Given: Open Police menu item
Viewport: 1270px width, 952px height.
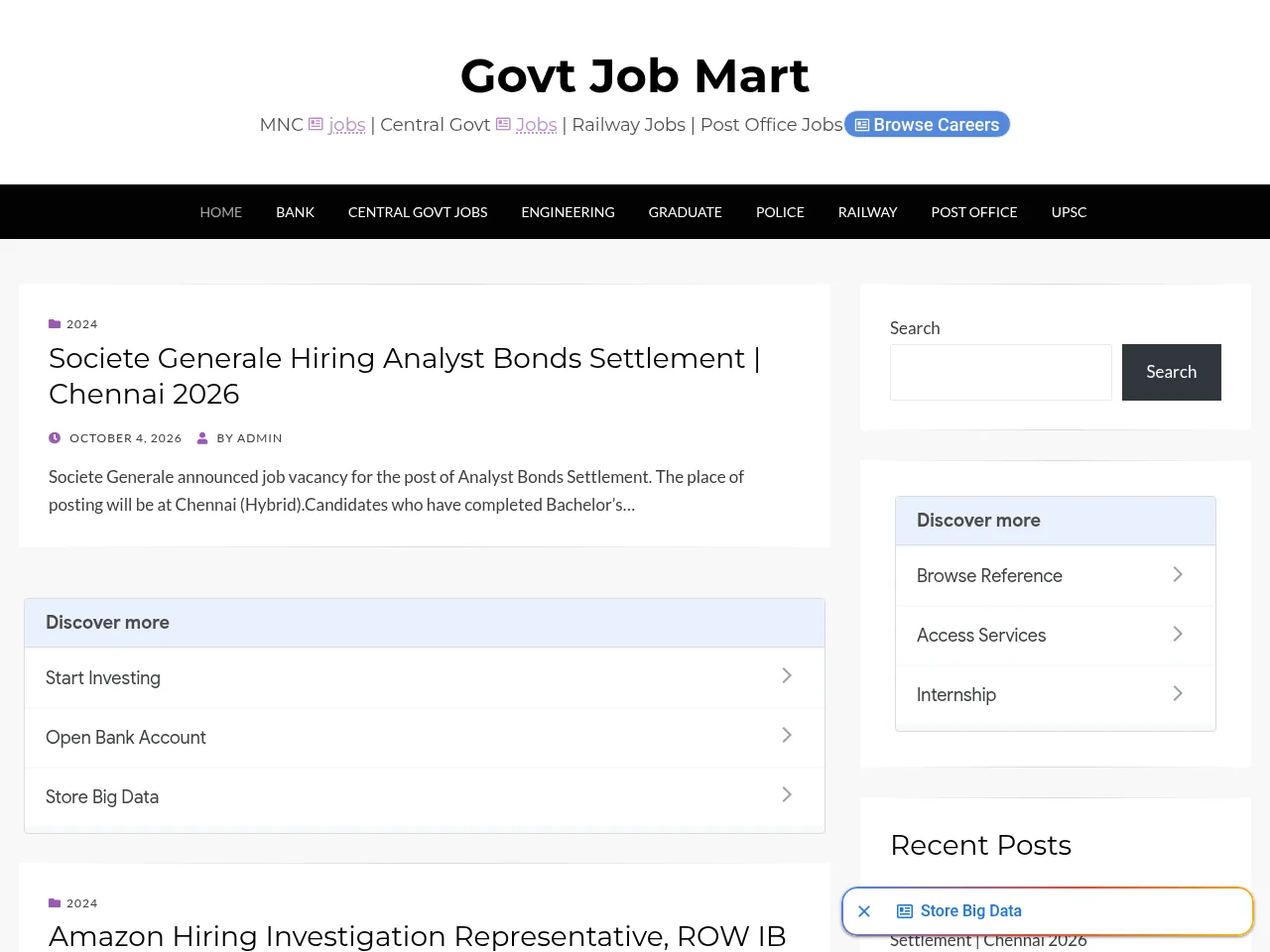Looking at the screenshot, I should click(x=780, y=212).
